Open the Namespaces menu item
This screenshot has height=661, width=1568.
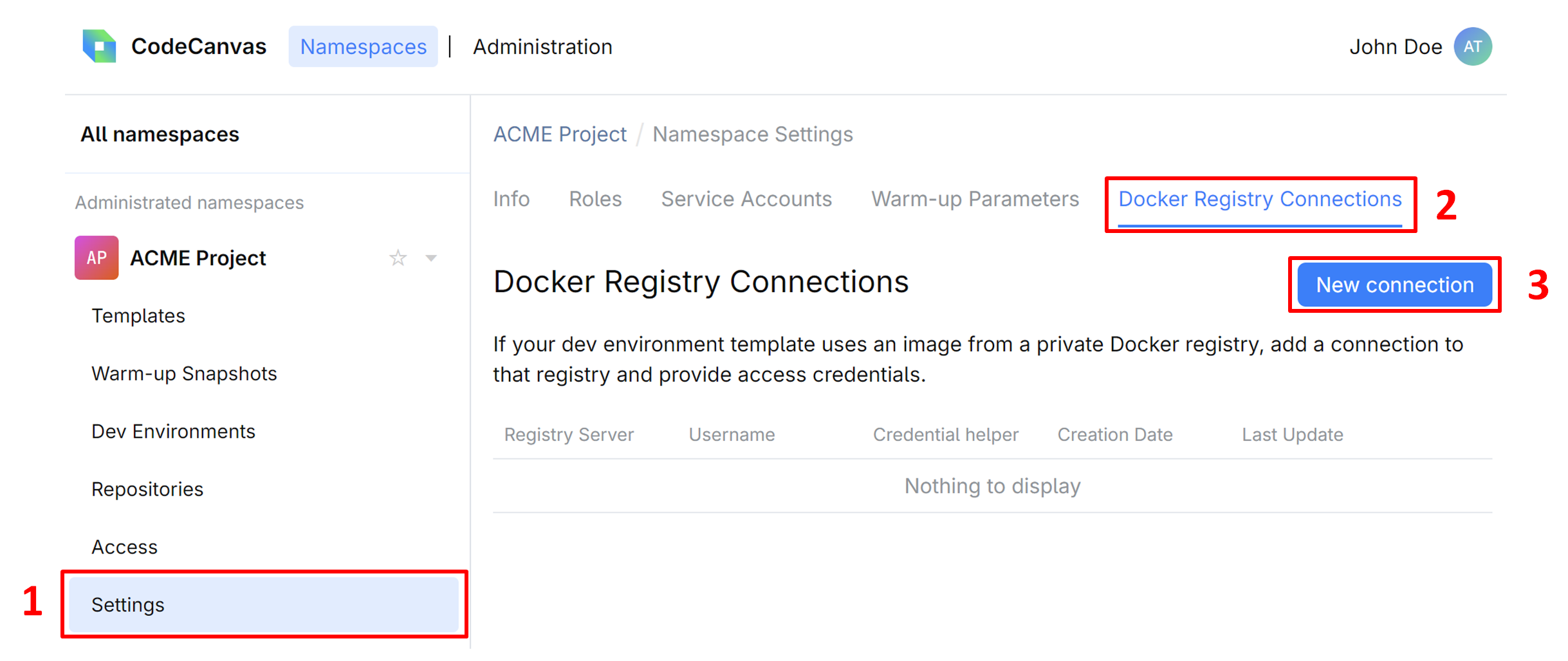(x=363, y=46)
